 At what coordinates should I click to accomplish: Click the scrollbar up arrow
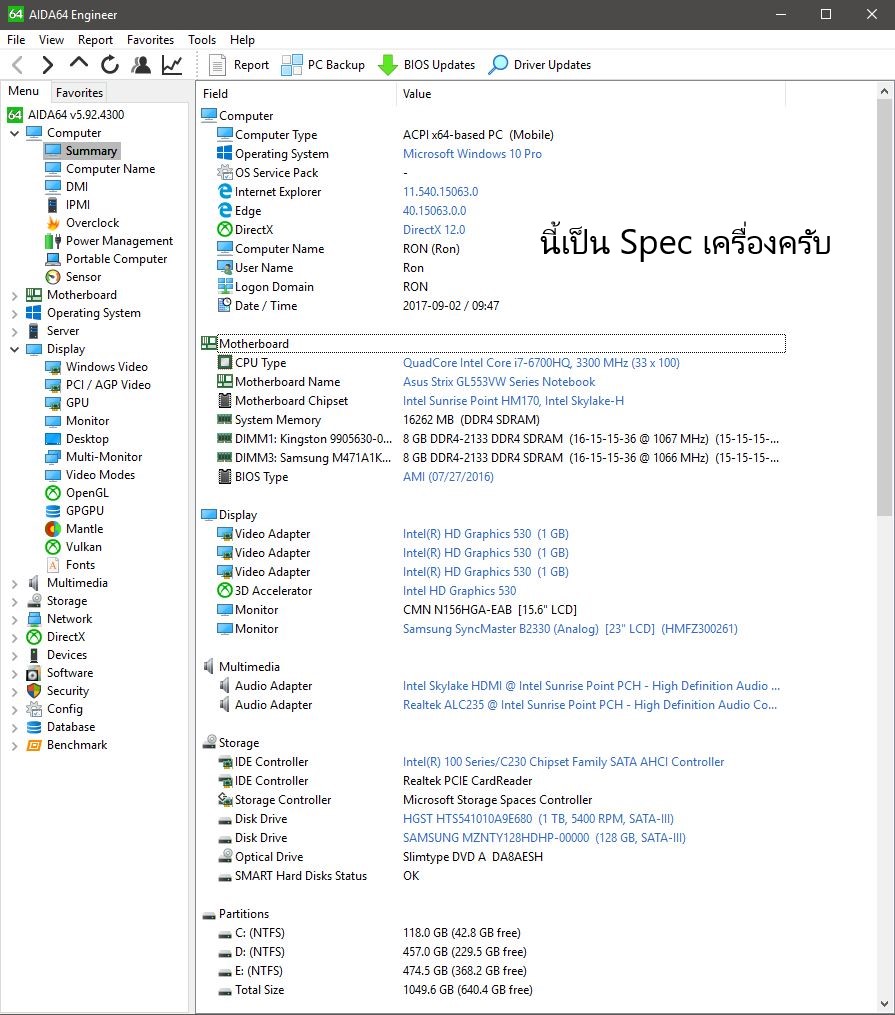[884, 91]
